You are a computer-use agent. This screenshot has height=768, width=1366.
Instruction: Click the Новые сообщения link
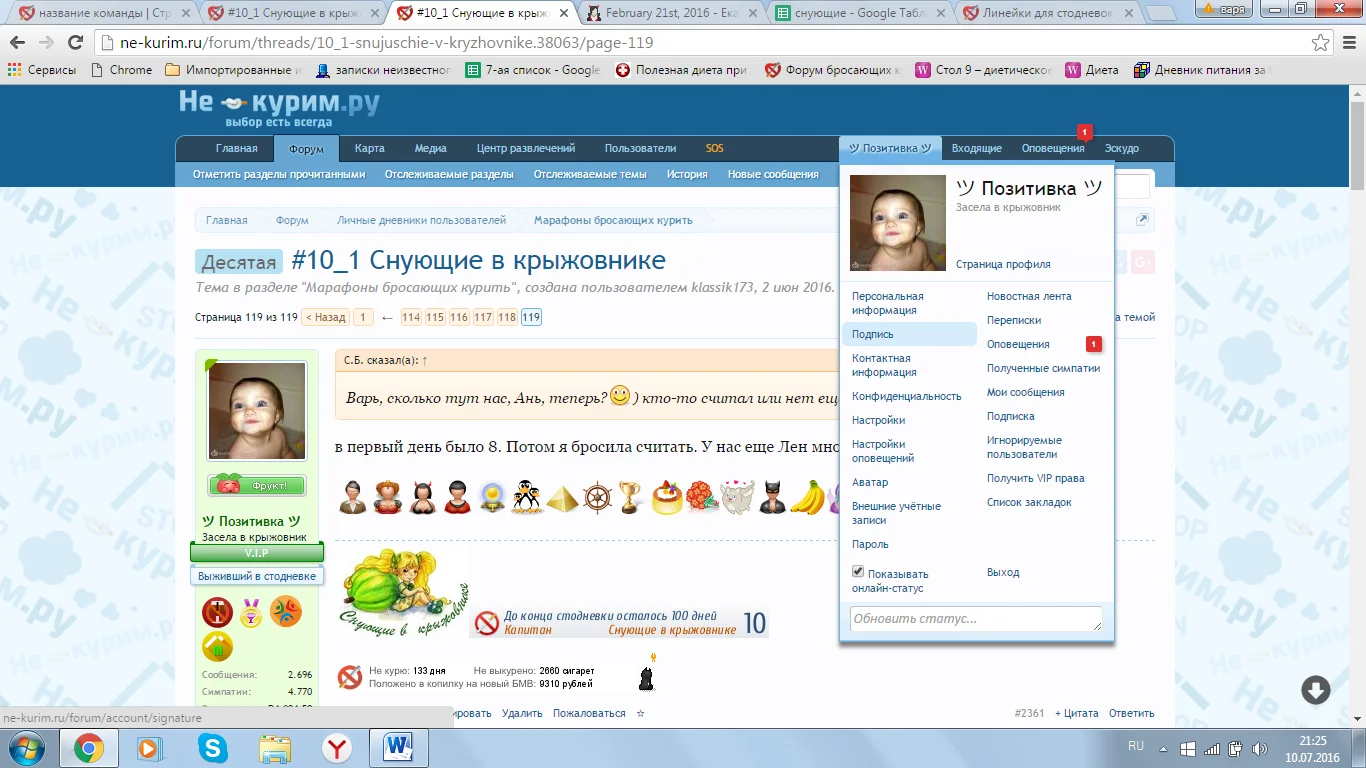coord(773,174)
